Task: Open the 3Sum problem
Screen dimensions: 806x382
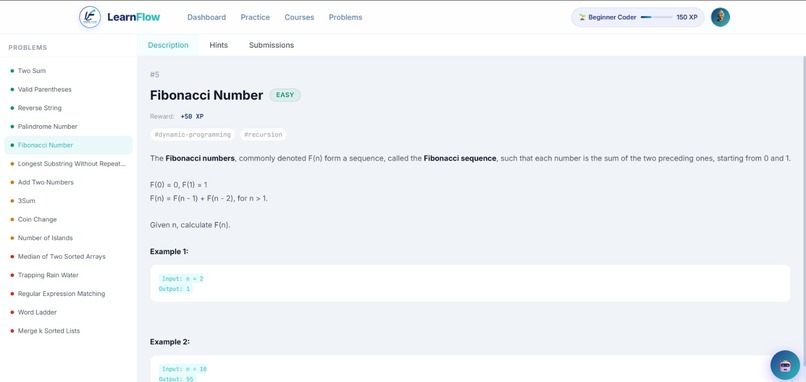Action: click(68, 201)
